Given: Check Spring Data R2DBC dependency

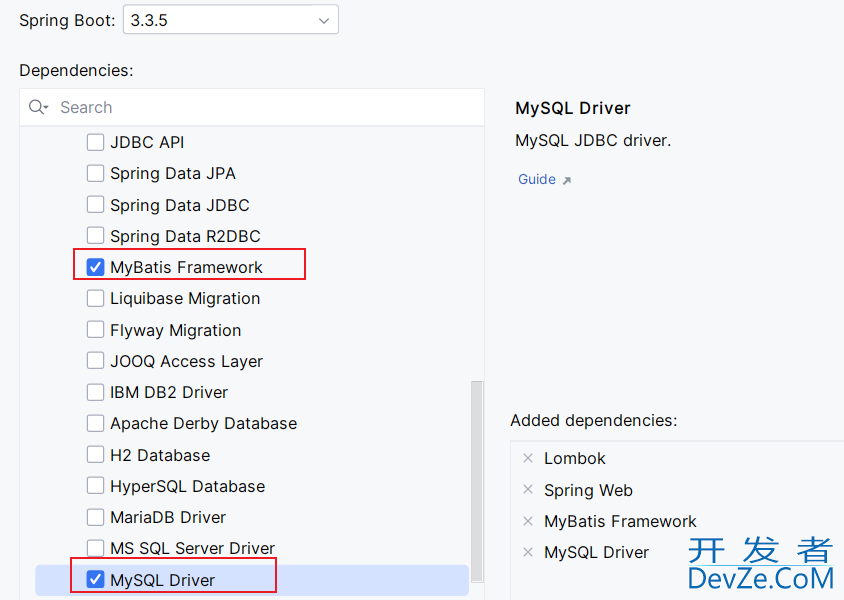Looking at the screenshot, I should (x=95, y=236).
